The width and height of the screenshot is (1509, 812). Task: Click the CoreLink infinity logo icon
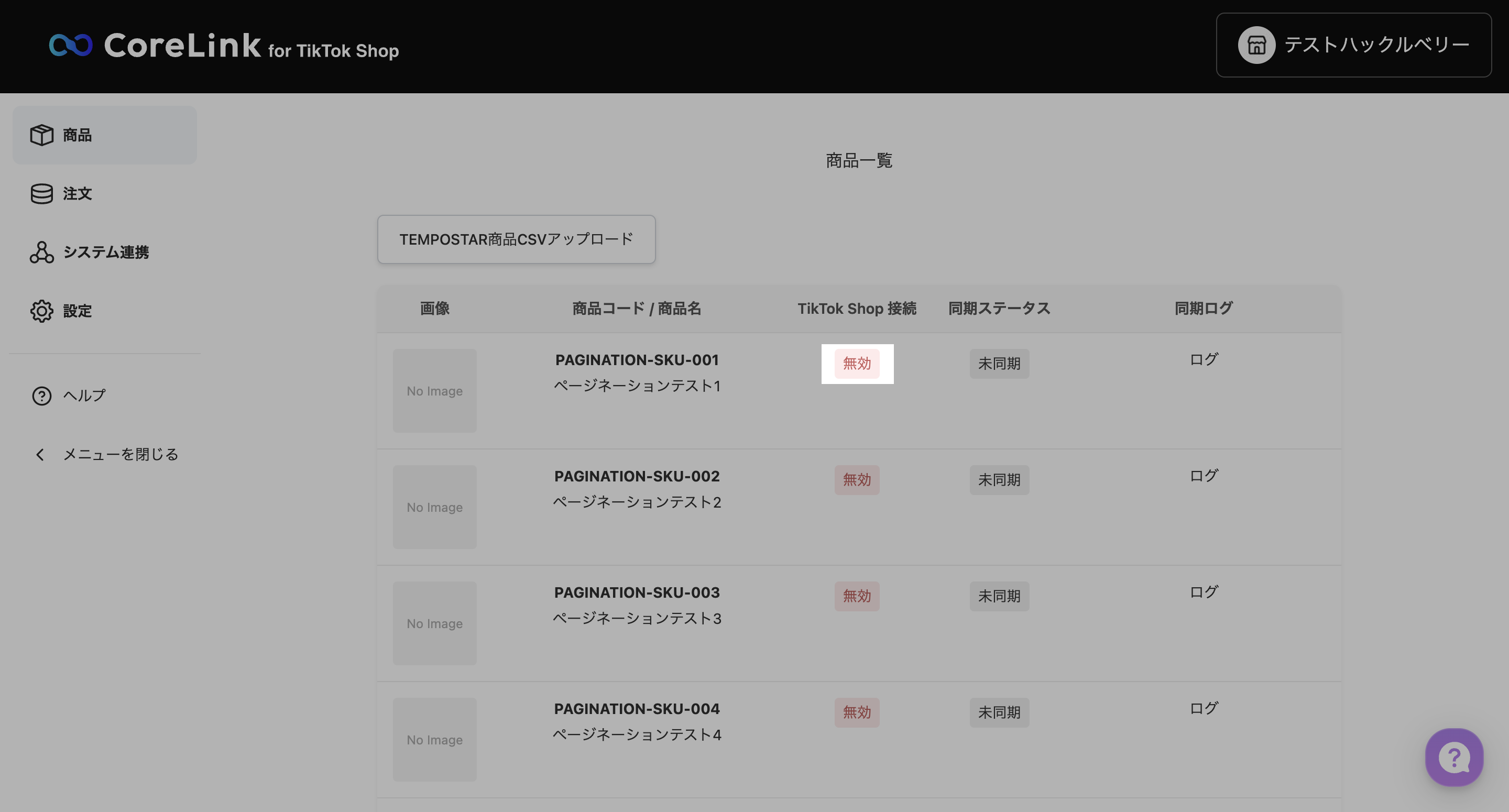(71, 45)
